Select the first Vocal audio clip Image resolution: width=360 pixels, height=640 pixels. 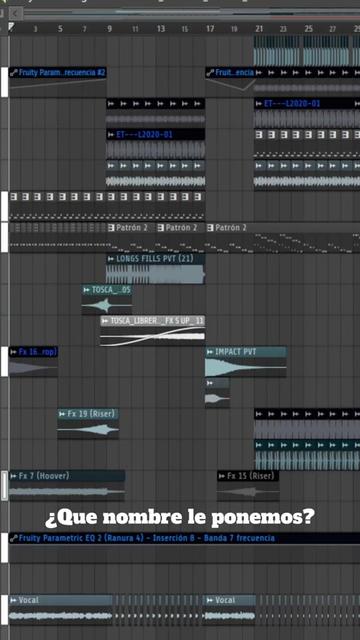click(60, 610)
